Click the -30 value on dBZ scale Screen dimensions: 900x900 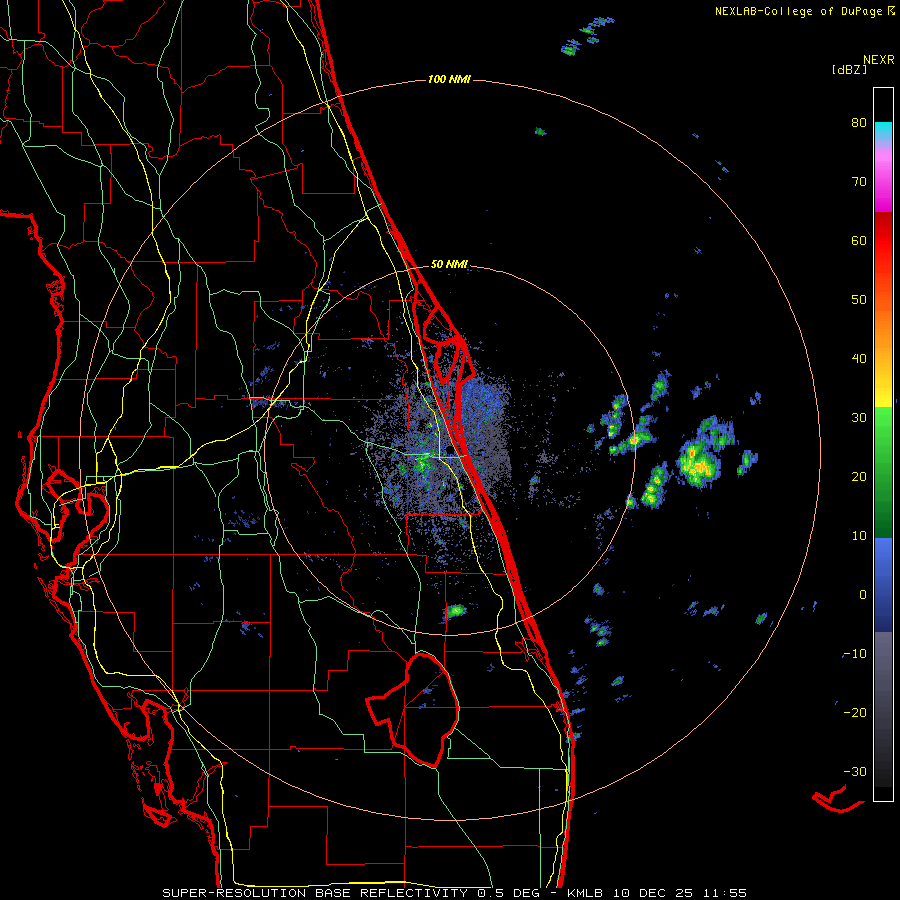[x=855, y=771]
